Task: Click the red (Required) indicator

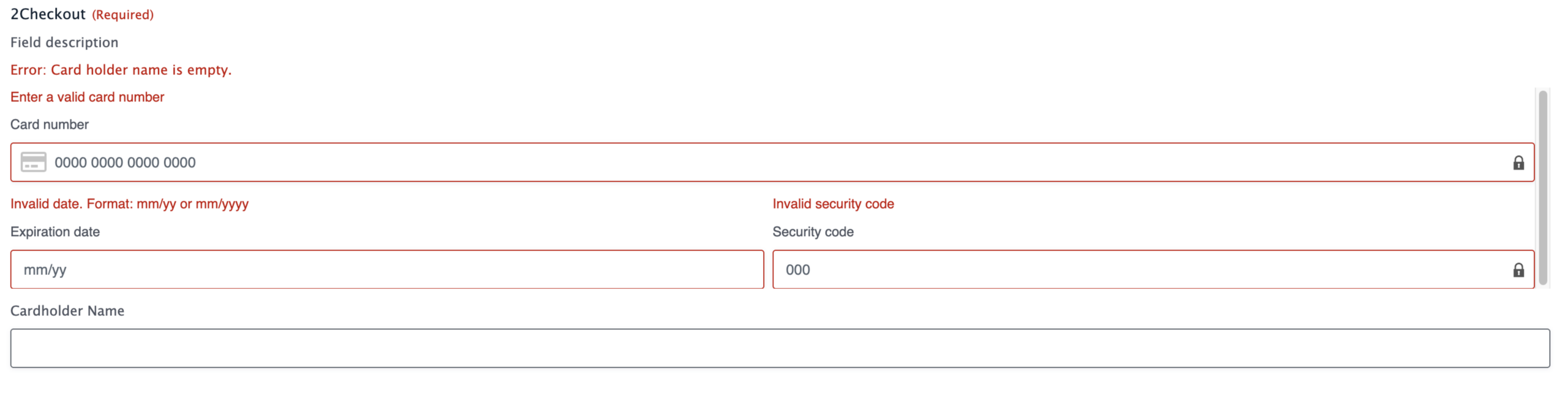Action: tap(123, 15)
